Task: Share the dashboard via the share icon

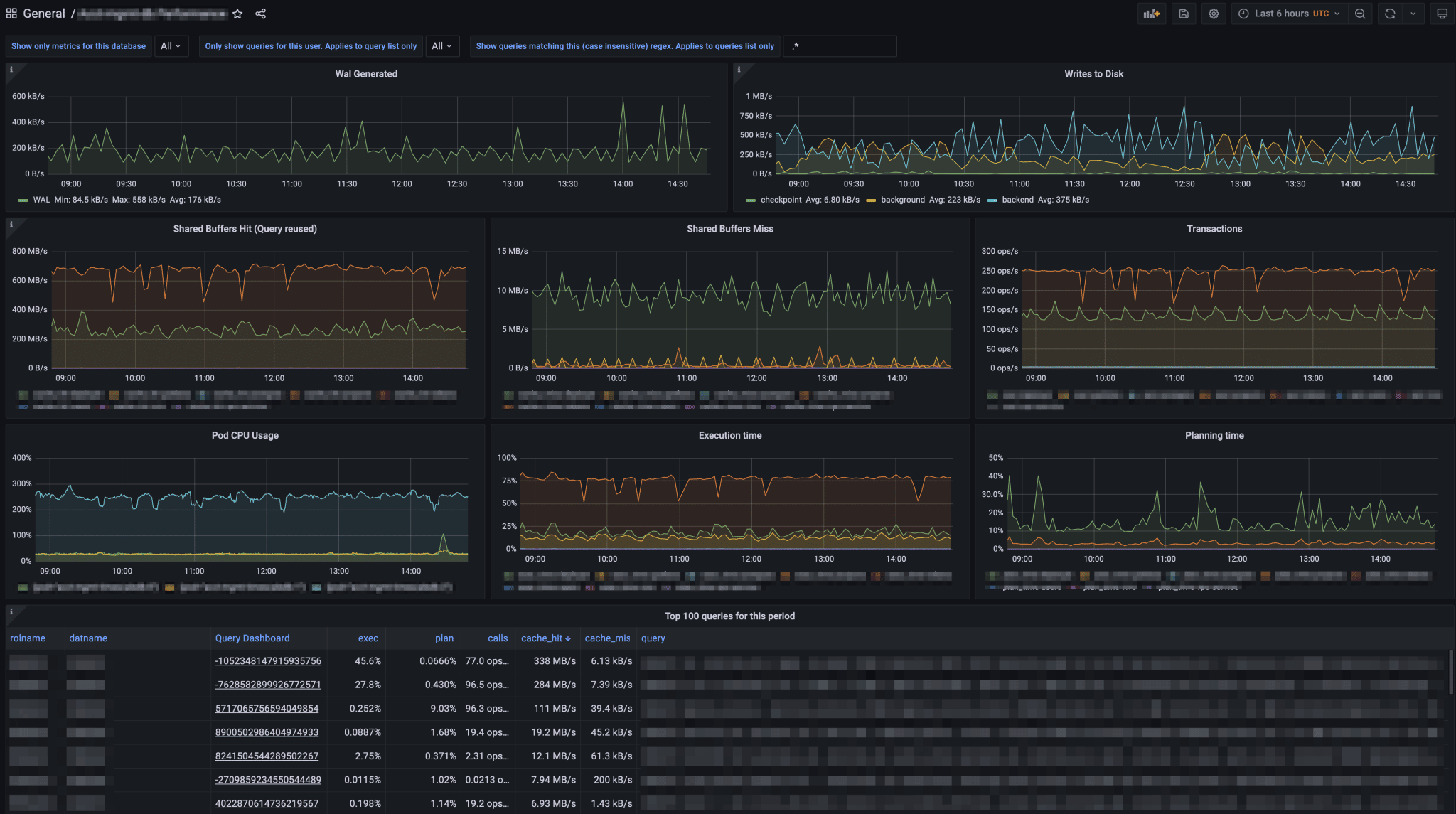Action: 260,13
